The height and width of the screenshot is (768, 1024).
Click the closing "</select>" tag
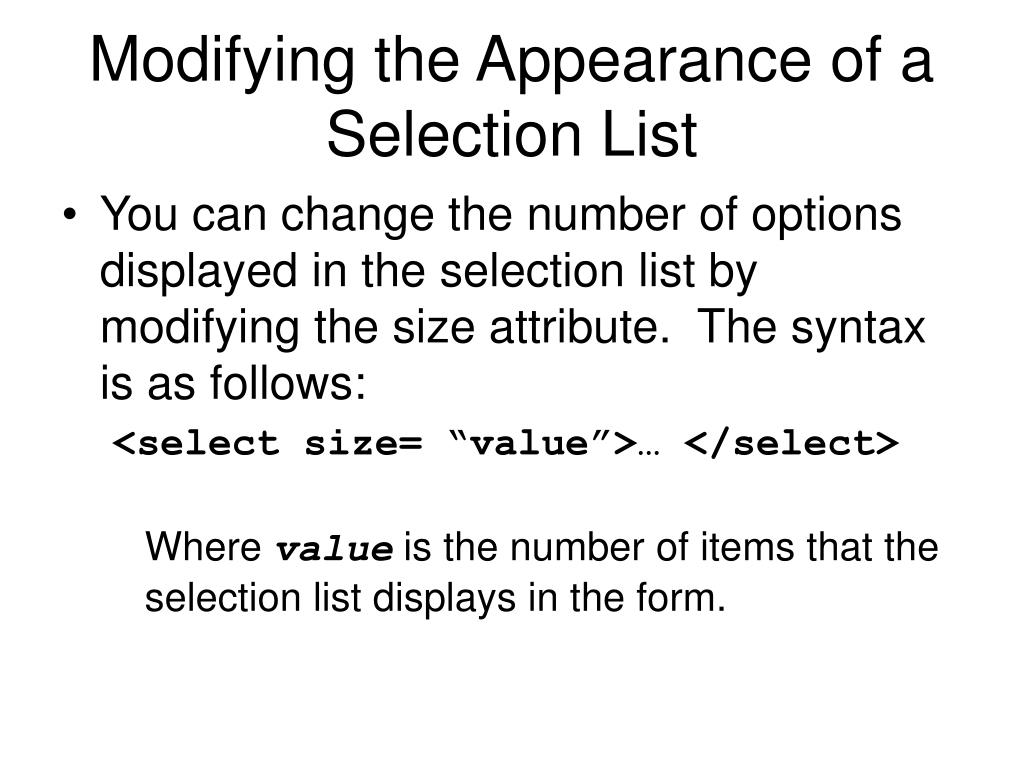coord(791,443)
